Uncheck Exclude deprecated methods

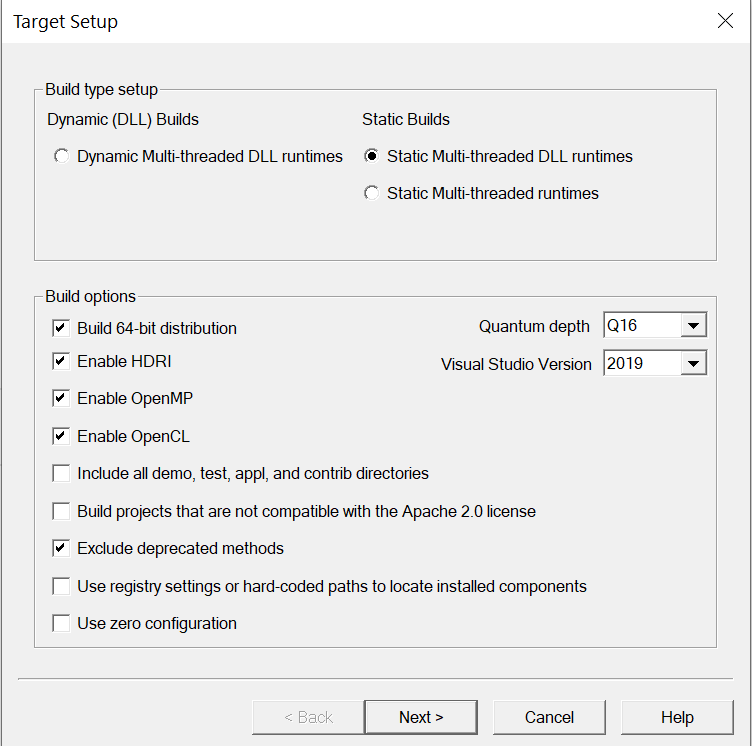(x=62, y=548)
